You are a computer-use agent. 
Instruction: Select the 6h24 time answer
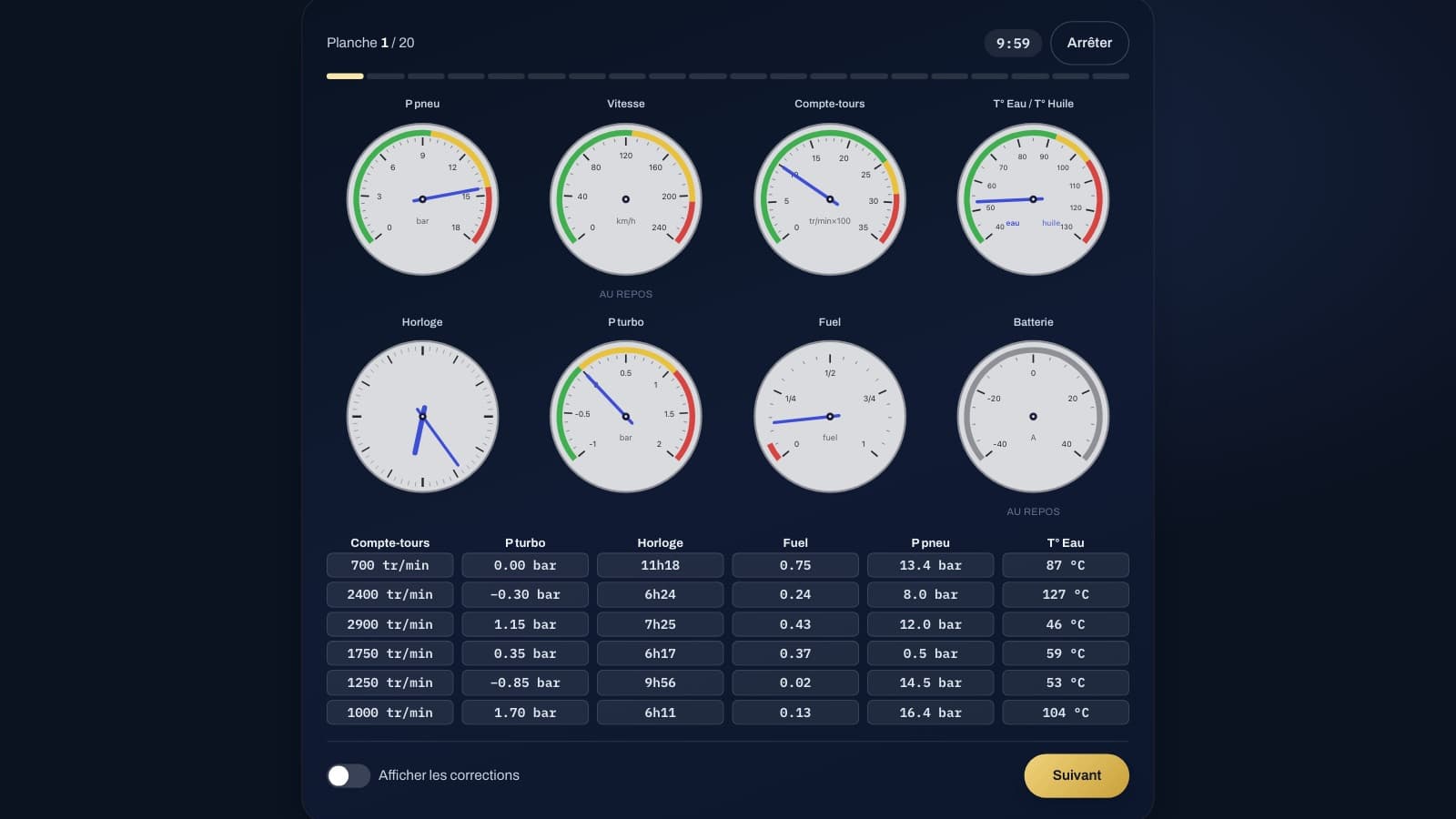[x=660, y=594]
